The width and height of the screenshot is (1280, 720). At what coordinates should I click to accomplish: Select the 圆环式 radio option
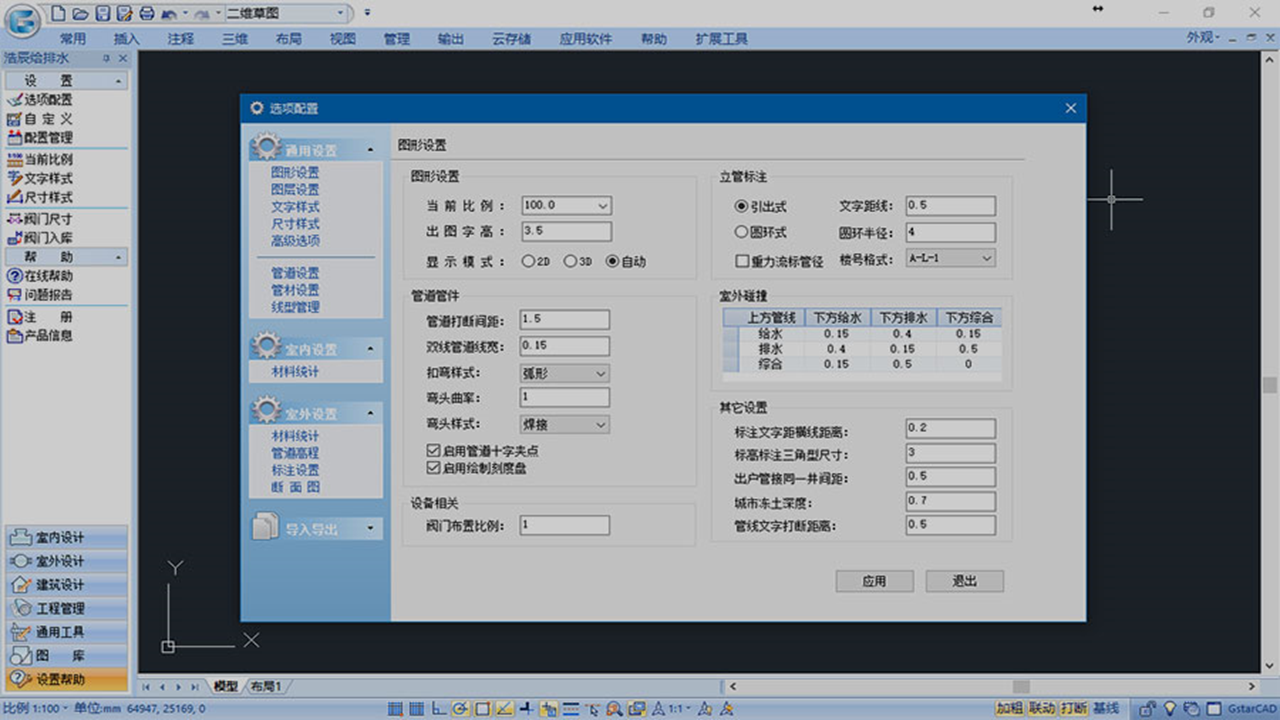(741, 232)
